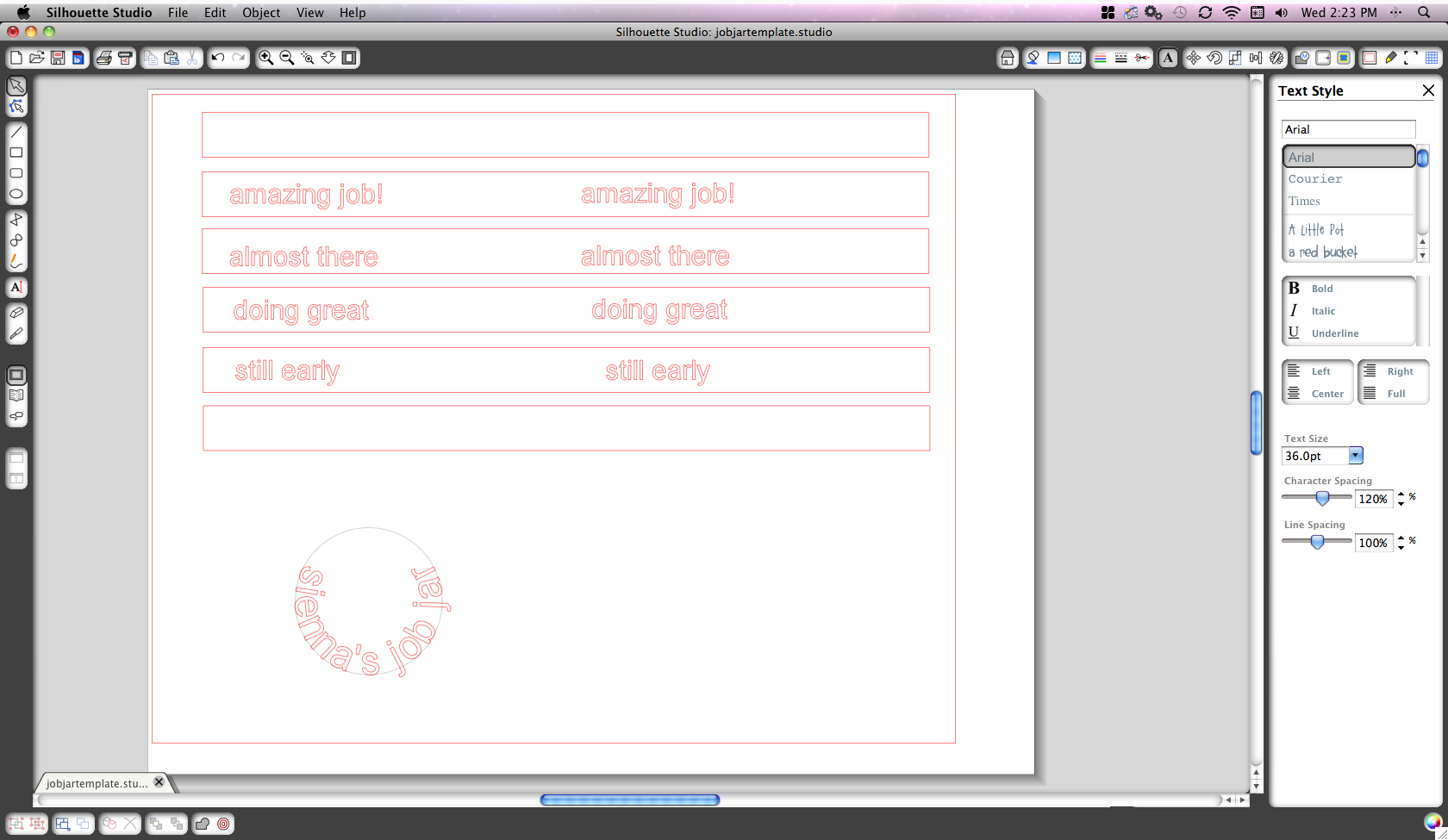
Task: Select the Rectangle drawing tool
Action: (16, 152)
